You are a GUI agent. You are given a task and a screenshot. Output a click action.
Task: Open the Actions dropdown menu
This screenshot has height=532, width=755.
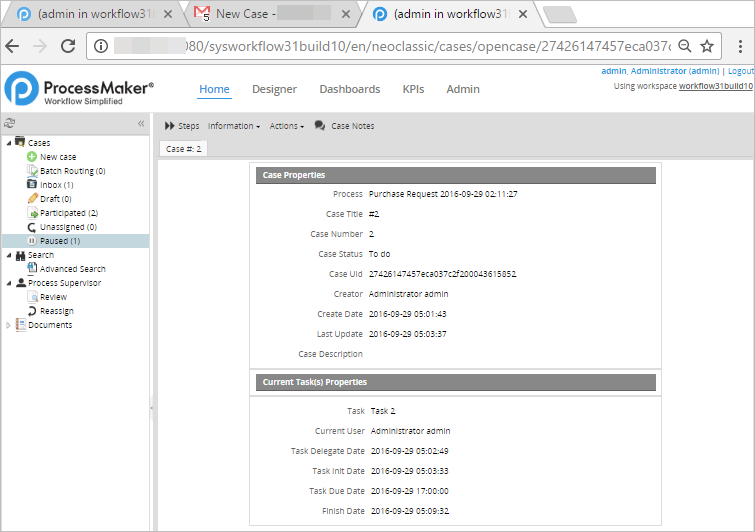pyautogui.click(x=286, y=126)
